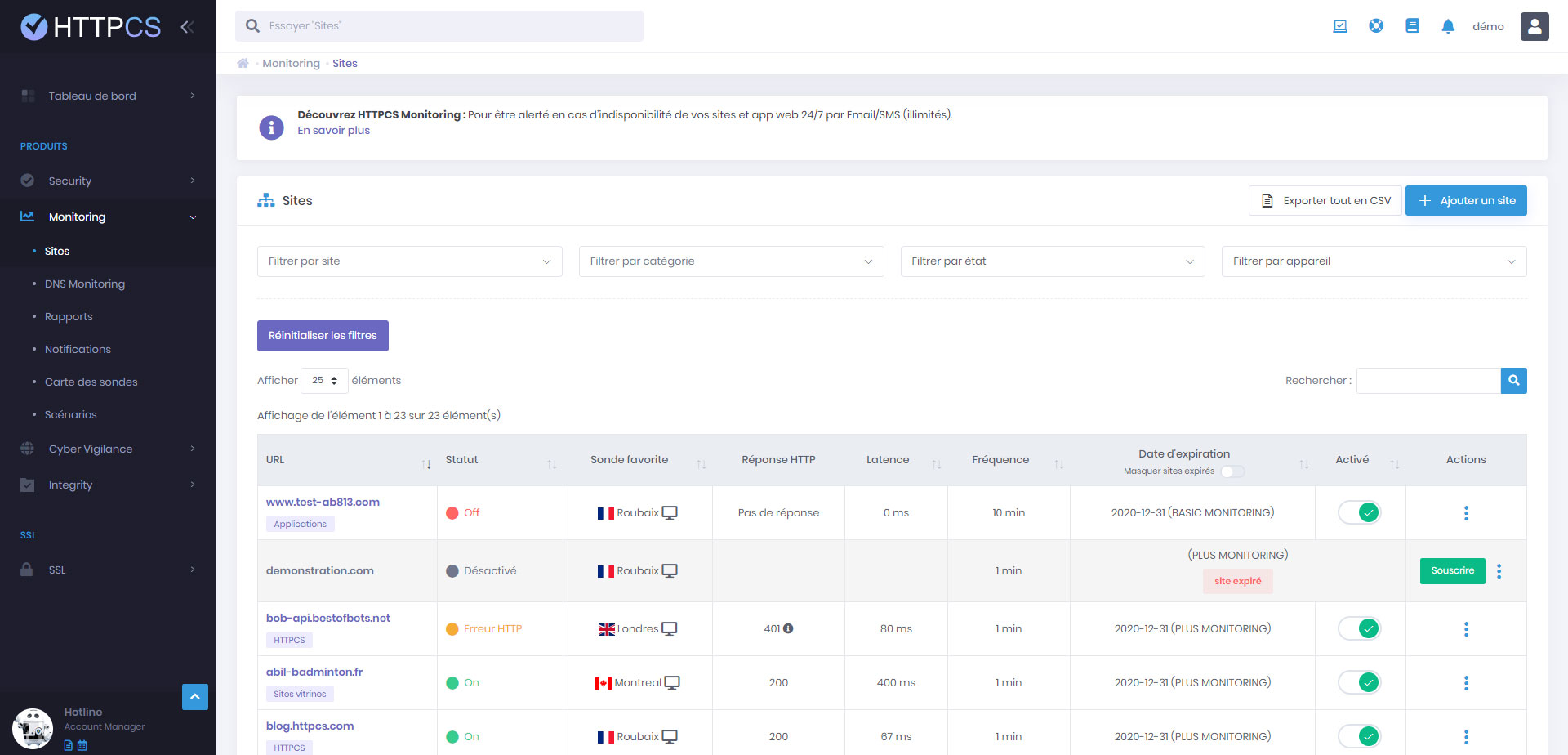Expand Tableau de bord menu
Screen dimensions: 1568x755
pos(108,96)
